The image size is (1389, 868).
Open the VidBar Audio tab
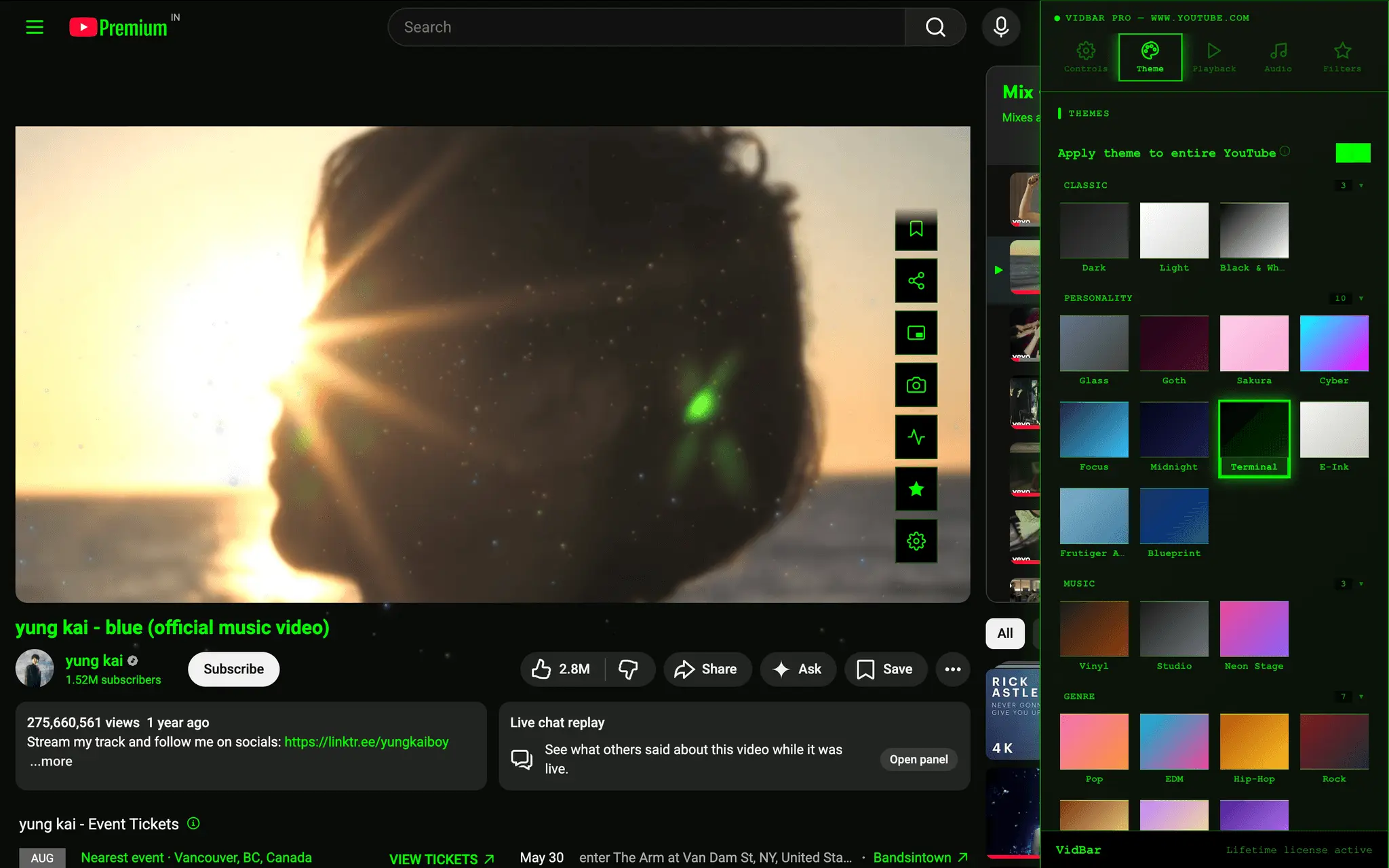pos(1278,58)
